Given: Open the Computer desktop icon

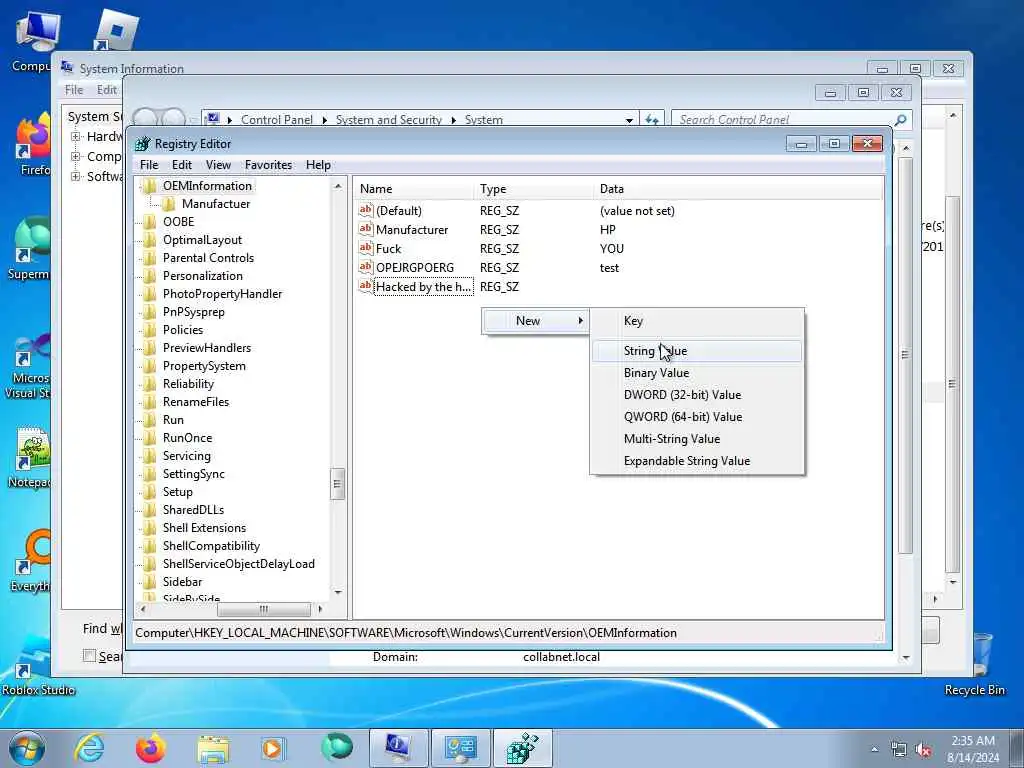Looking at the screenshot, I should [x=36, y=33].
